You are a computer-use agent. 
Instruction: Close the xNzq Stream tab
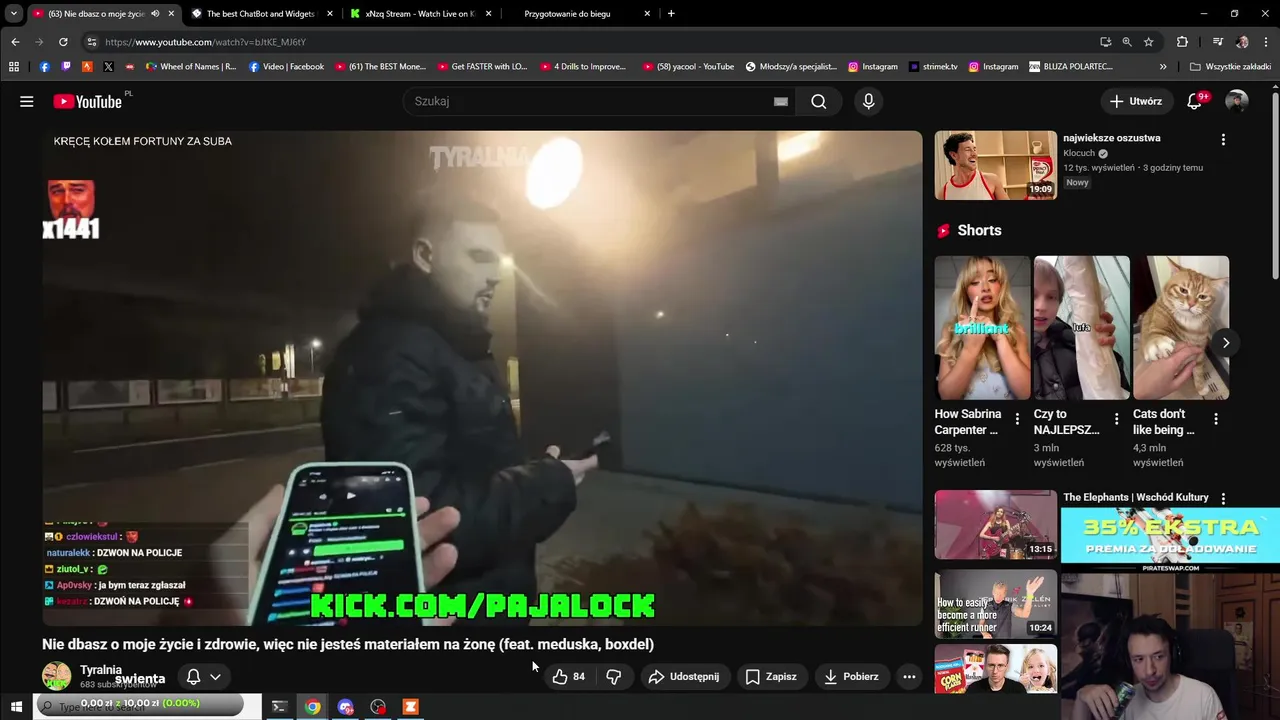click(489, 14)
